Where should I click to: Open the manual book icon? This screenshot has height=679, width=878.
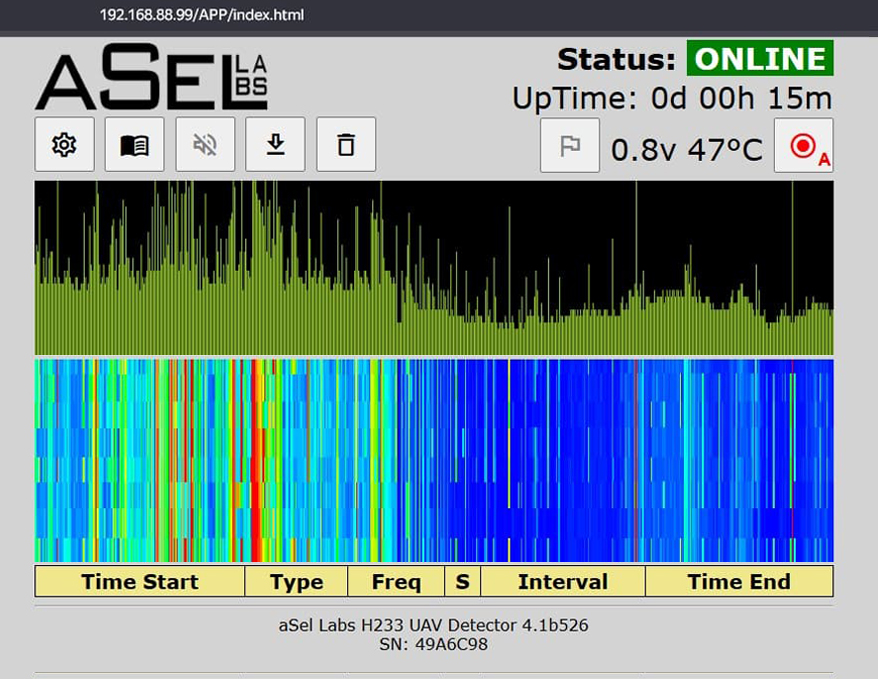[x=134, y=145]
